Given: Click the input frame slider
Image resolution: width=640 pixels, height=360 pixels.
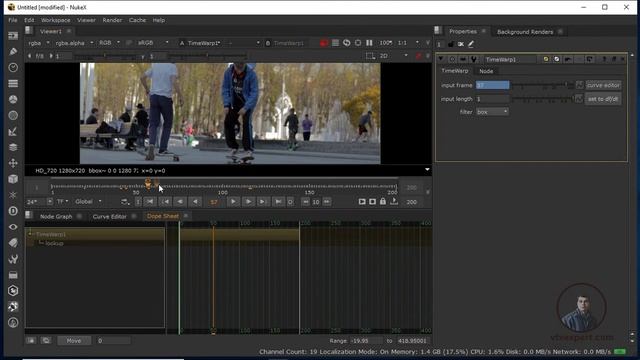Looking at the screenshot, I should [x=542, y=85].
